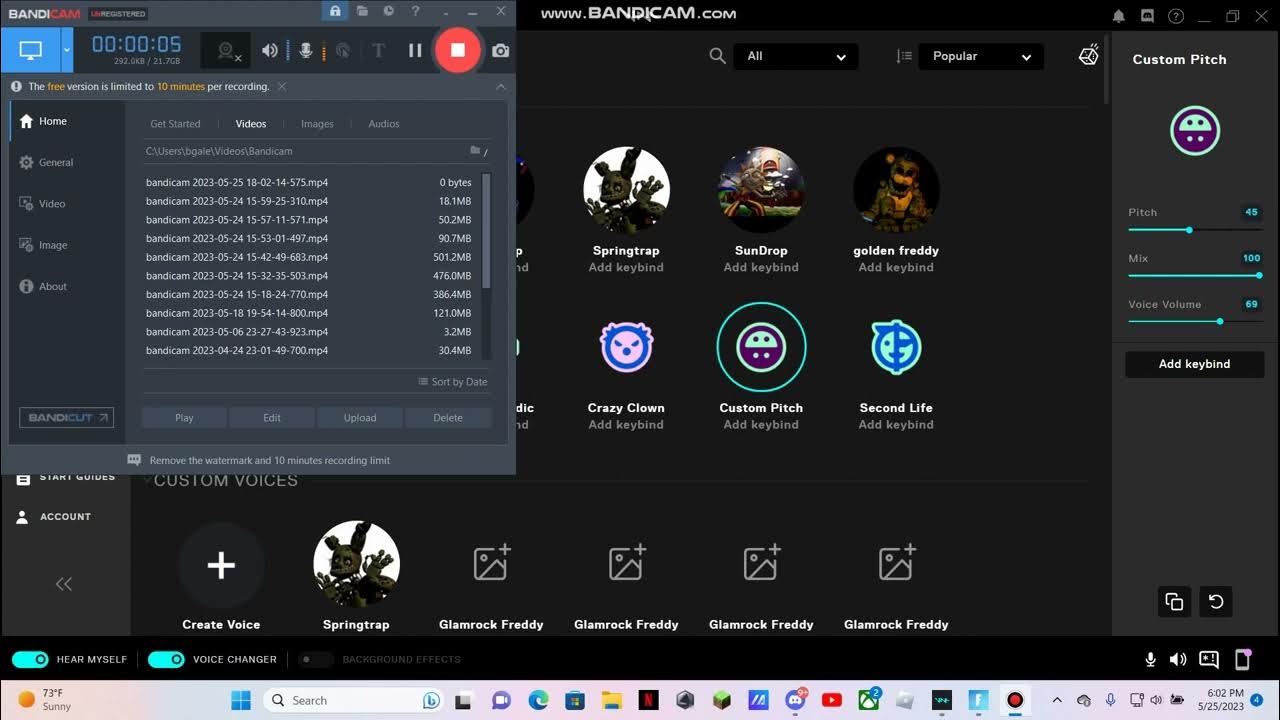Screen dimensions: 1280x720
Task: Select the Second Life voice icon
Action: [x=896, y=347]
